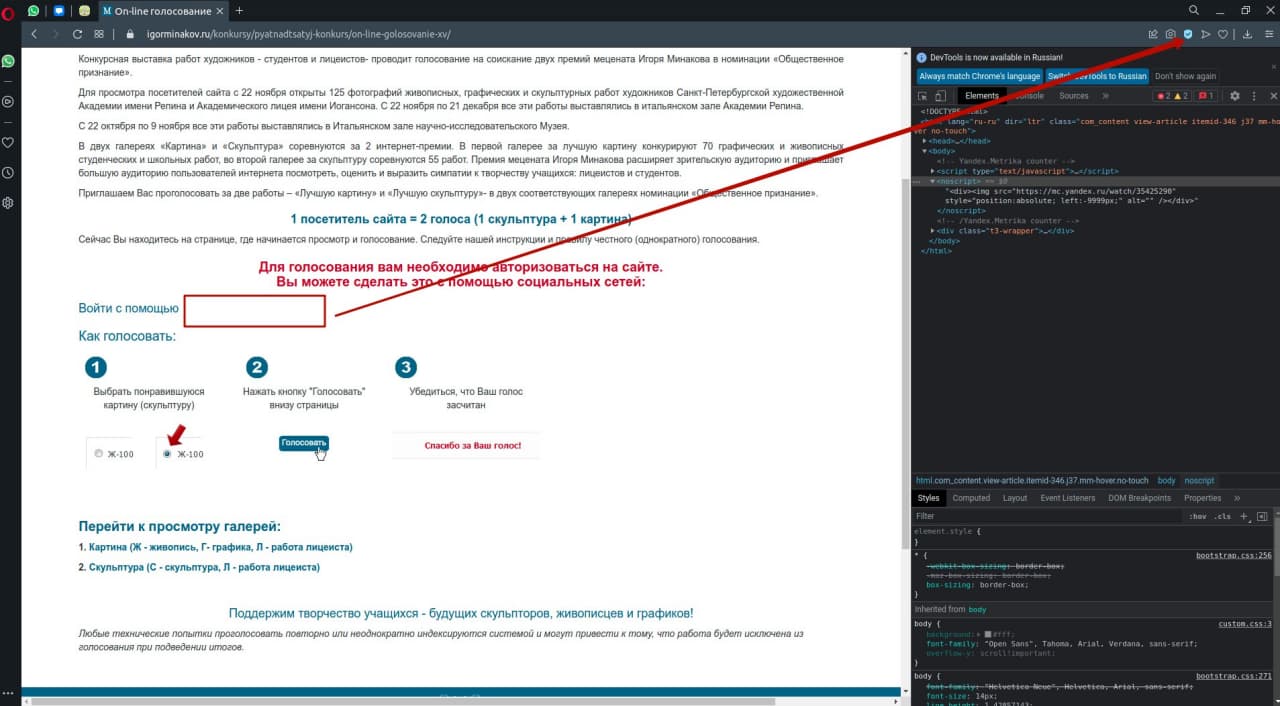Open the History clock icon in the sidebar
This screenshot has height=706, width=1280.
[9, 173]
